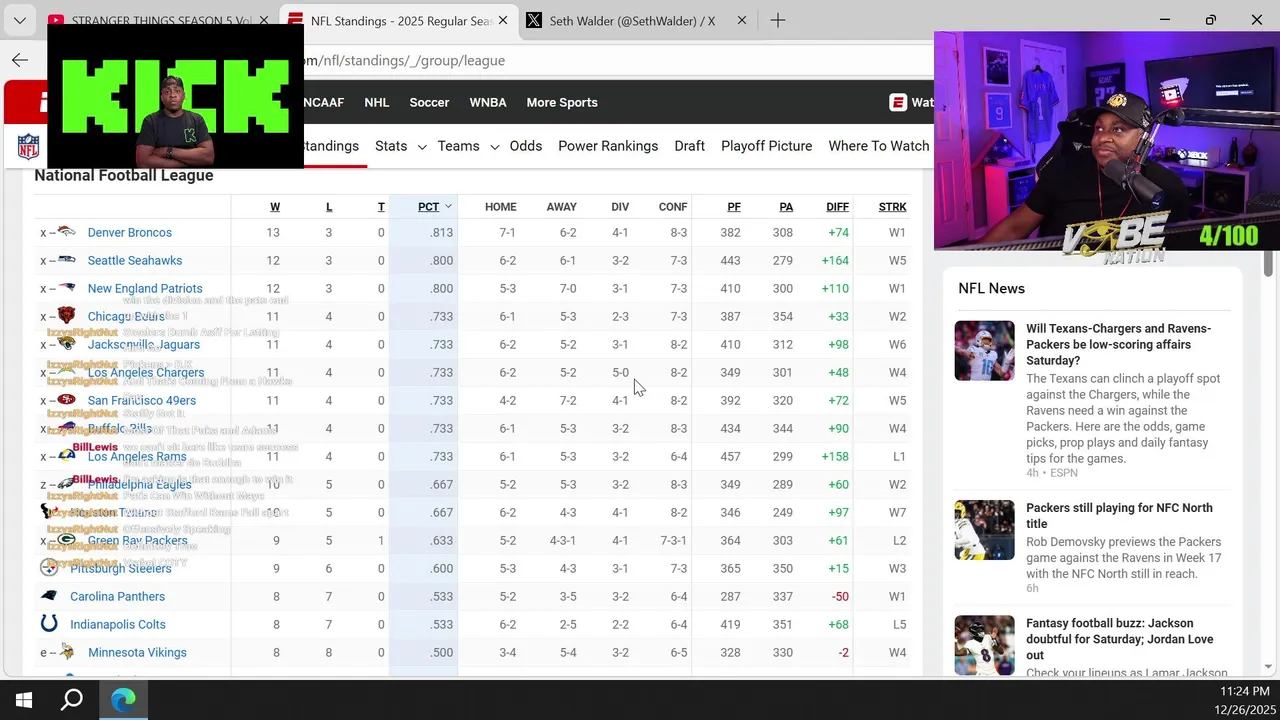Open the Soccer menu item
Viewport: 1280px width, 720px height.
[x=429, y=102]
